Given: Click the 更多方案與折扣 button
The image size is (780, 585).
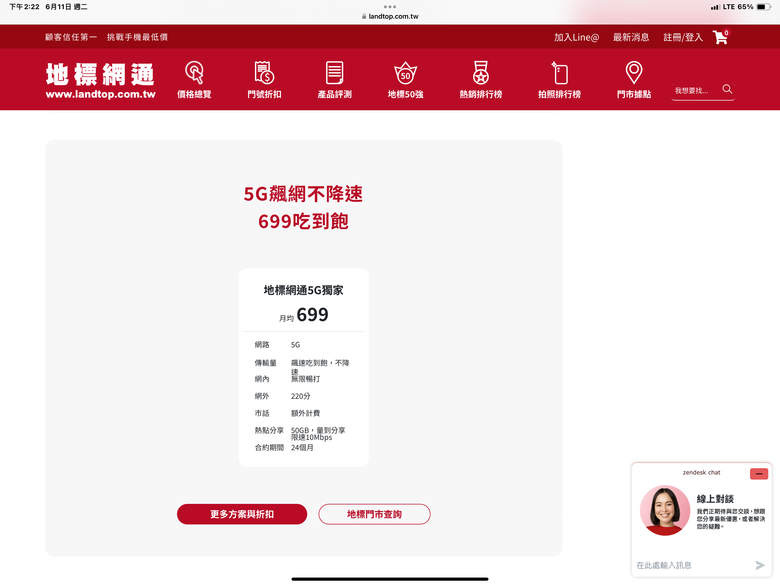Looking at the screenshot, I should (242, 514).
